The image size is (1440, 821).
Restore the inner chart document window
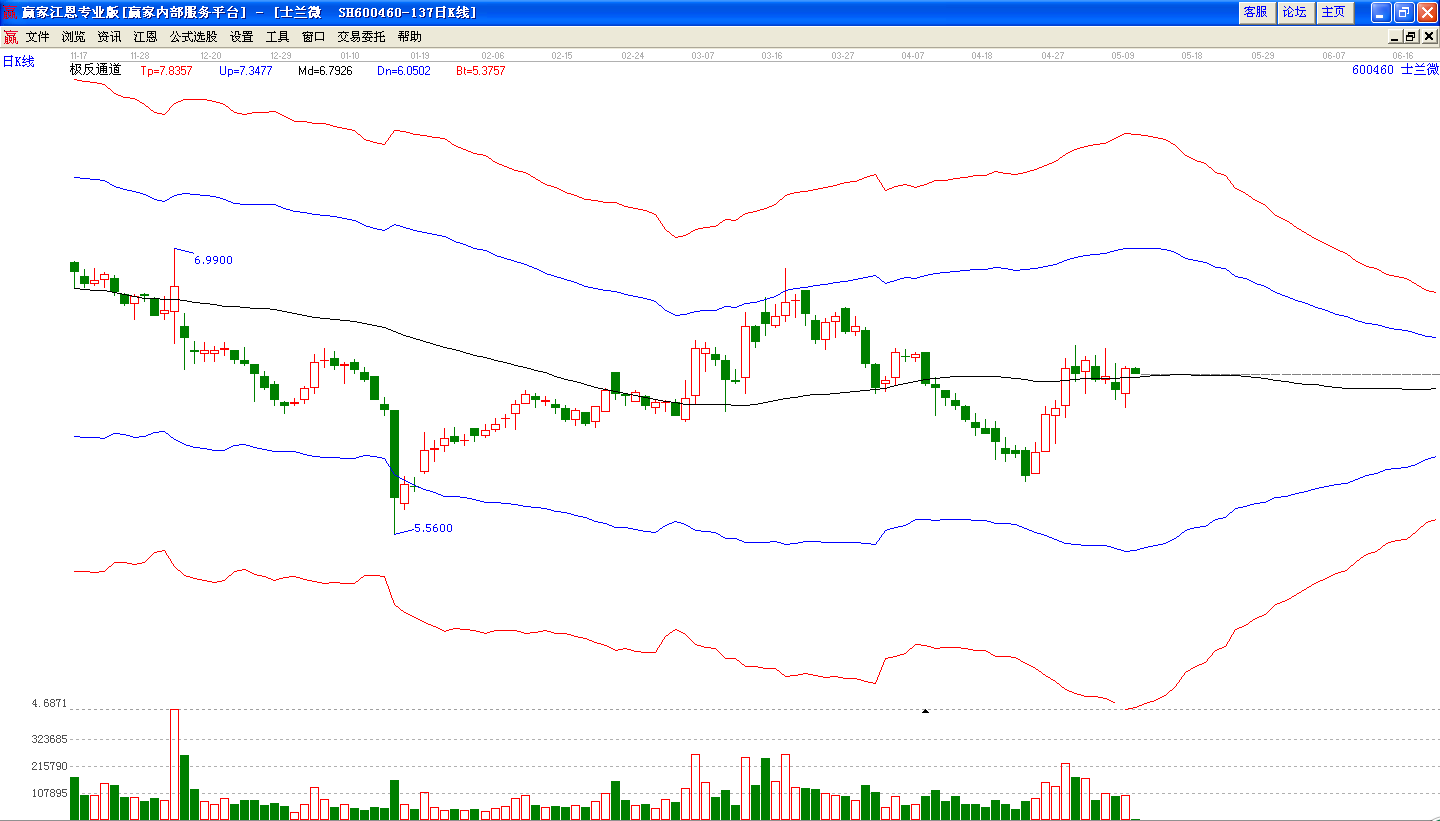pos(1411,37)
